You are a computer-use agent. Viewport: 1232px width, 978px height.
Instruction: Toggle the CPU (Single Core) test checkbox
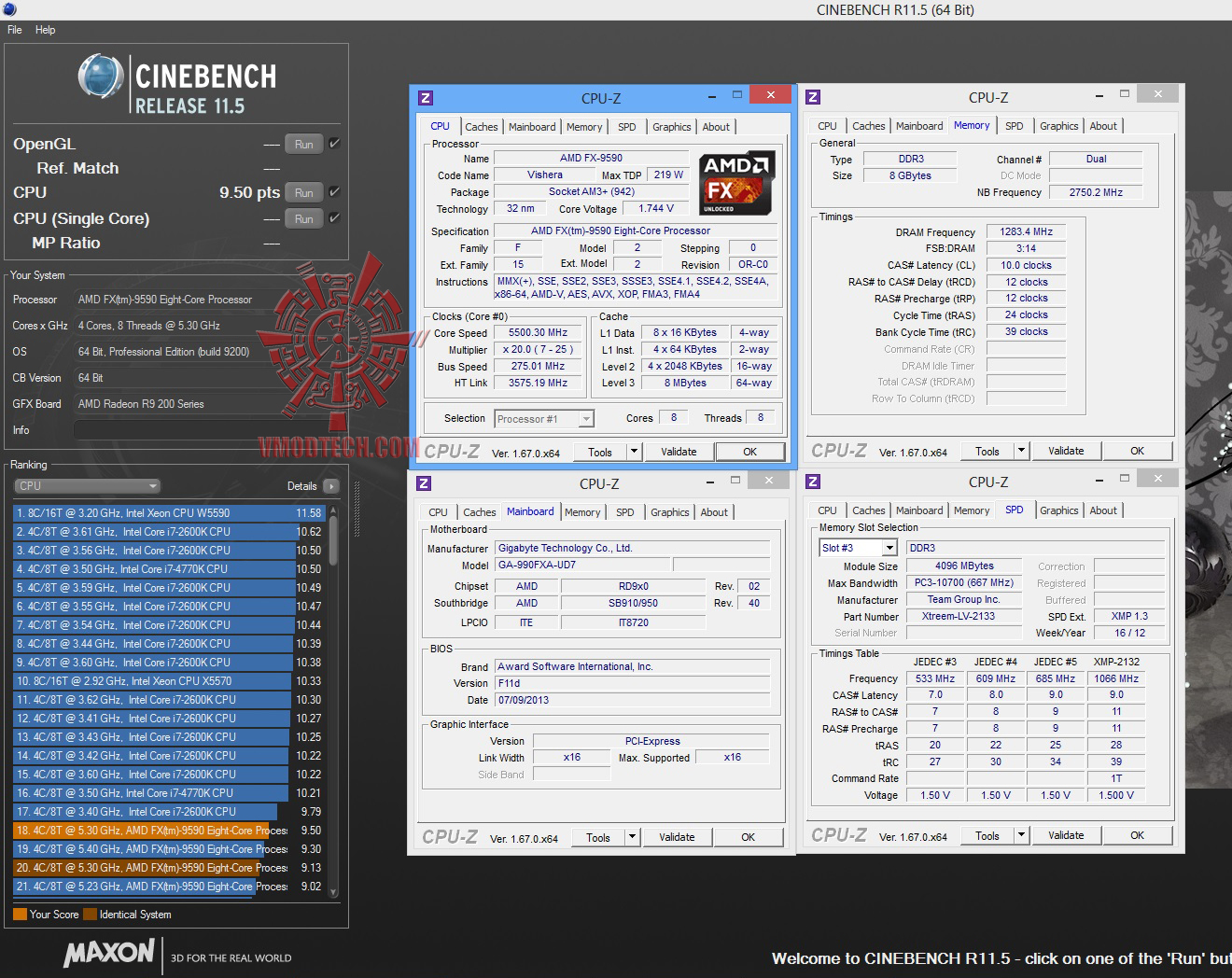334,218
